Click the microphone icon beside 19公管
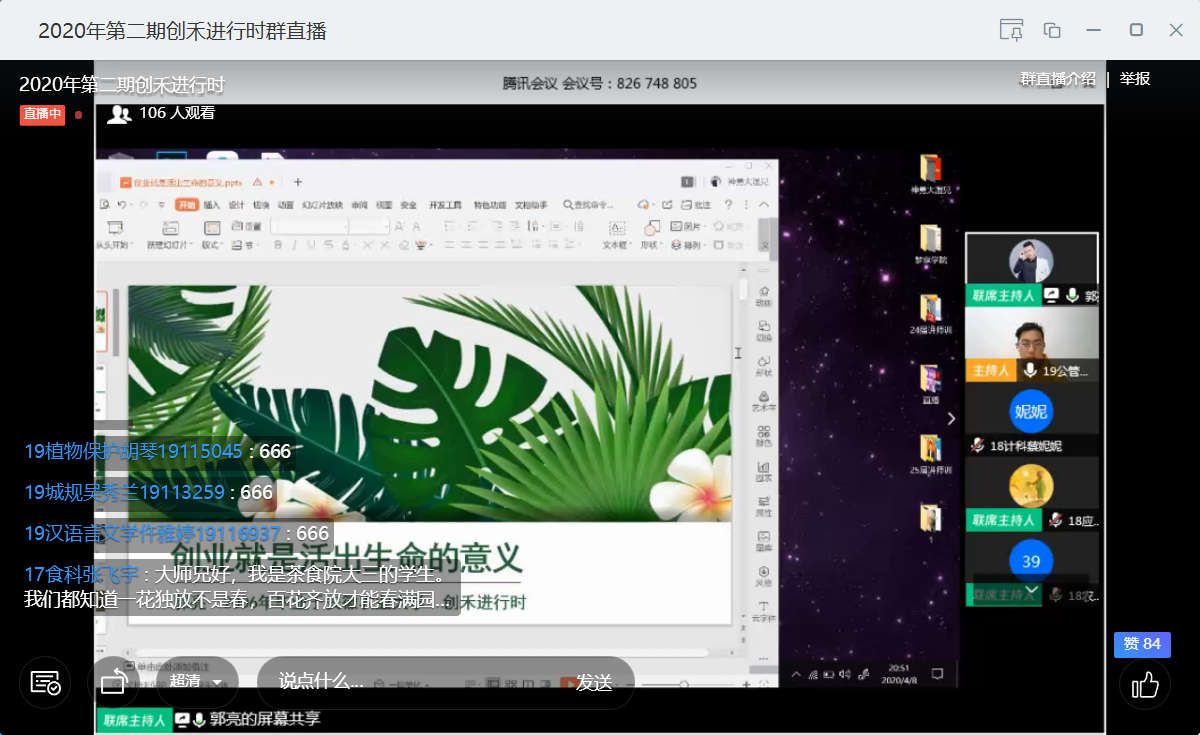This screenshot has width=1200, height=735. [1030, 371]
